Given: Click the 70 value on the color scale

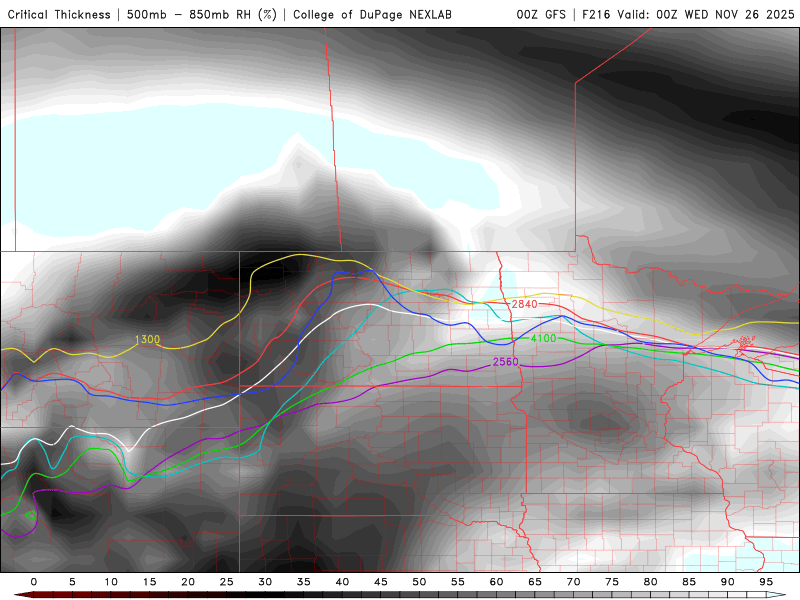Looking at the screenshot, I should [x=573, y=582].
